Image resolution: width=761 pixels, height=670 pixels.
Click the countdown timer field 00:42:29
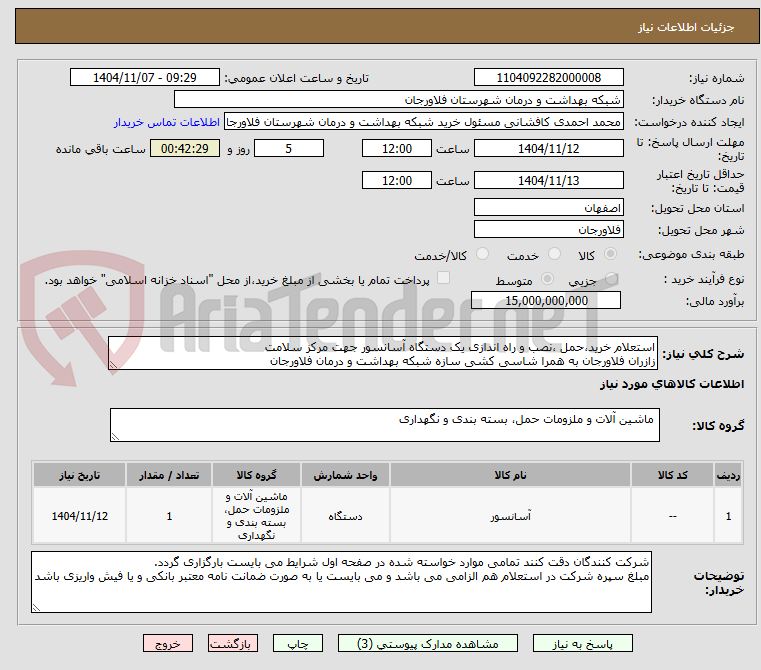point(185,149)
